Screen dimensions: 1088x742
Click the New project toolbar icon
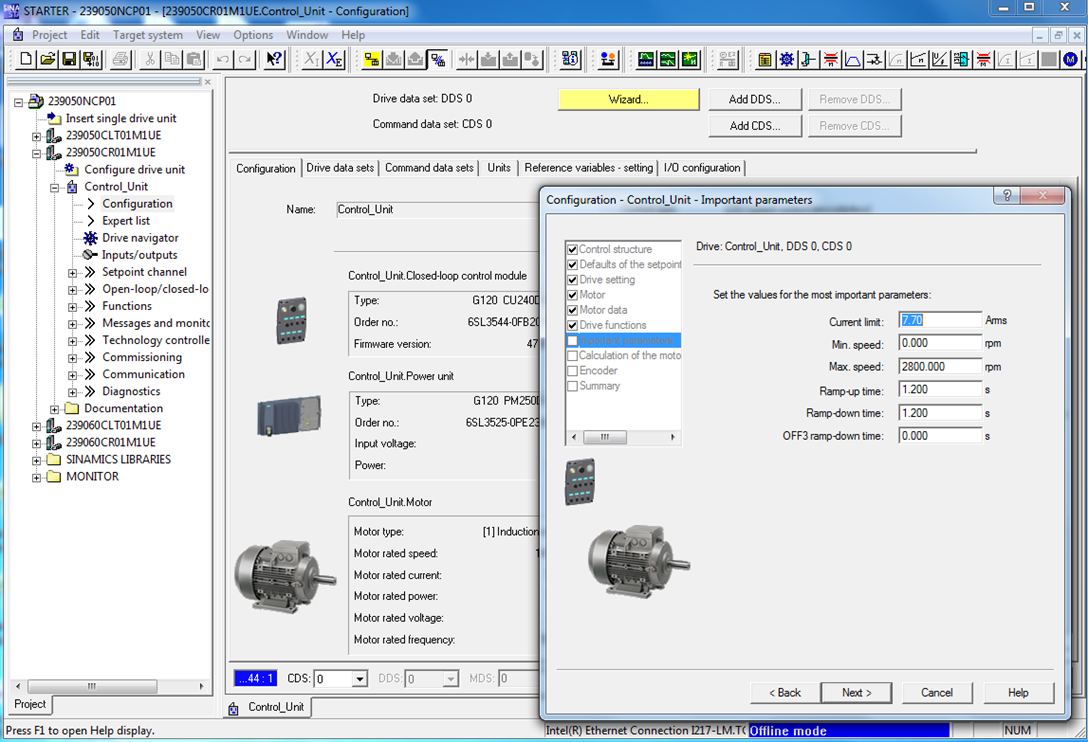[x=27, y=60]
